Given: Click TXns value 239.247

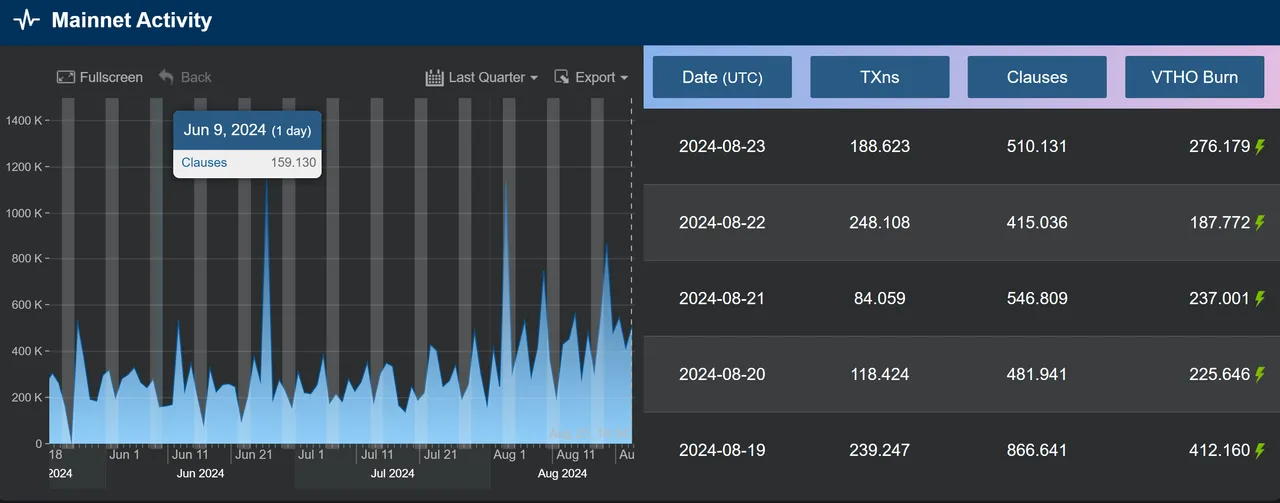Looking at the screenshot, I should point(880,450).
